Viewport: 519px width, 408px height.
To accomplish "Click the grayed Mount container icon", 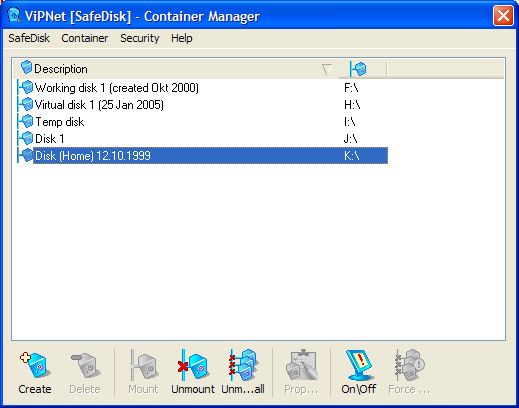I will [x=143, y=365].
